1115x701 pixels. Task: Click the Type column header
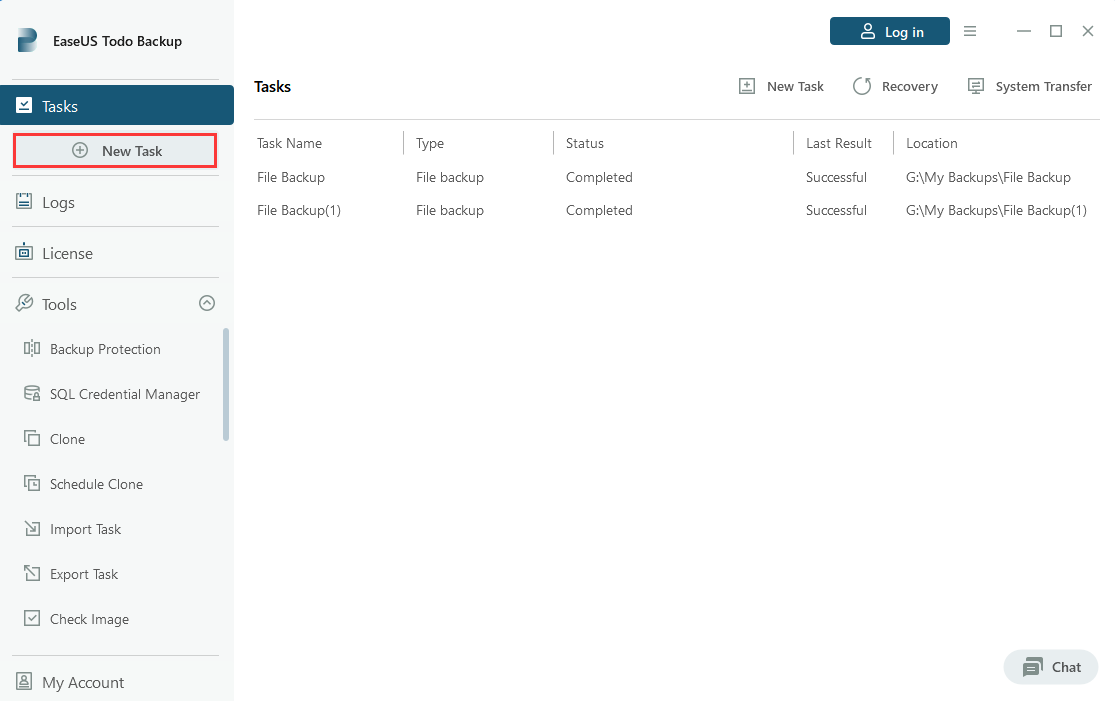(430, 143)
